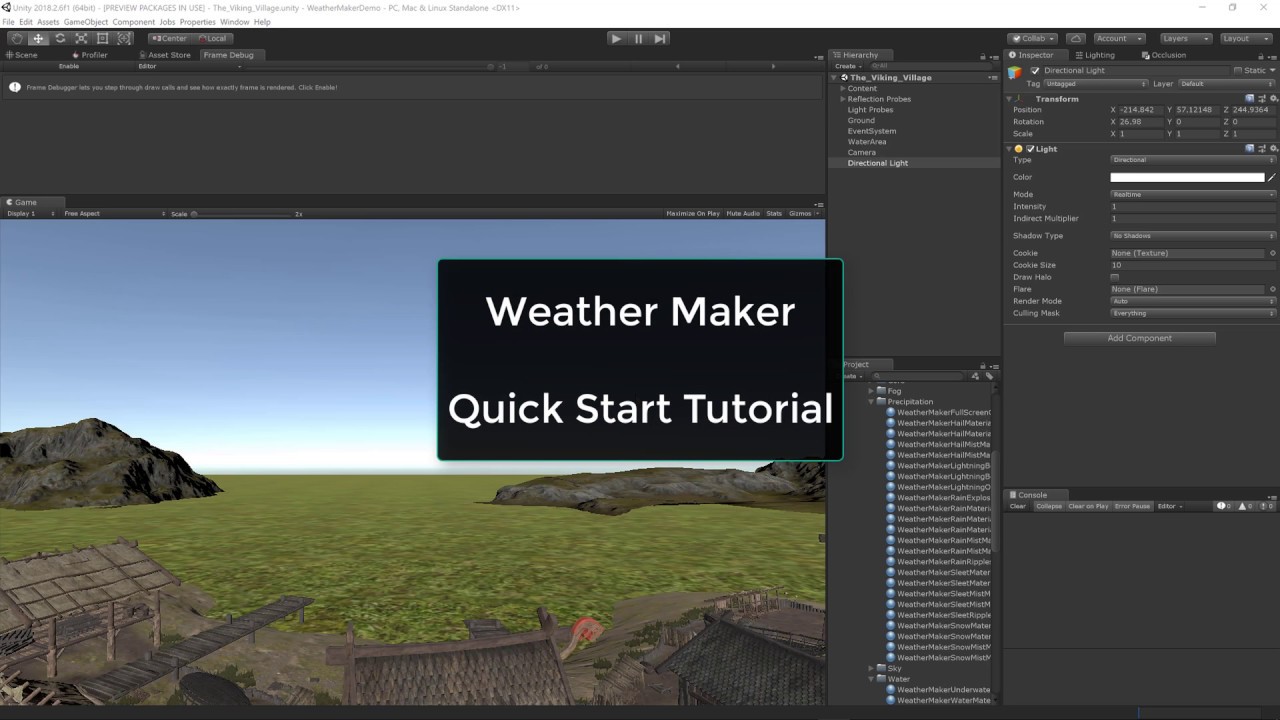
Task: Start Play mode with the Play button
Action: (616, 38)
